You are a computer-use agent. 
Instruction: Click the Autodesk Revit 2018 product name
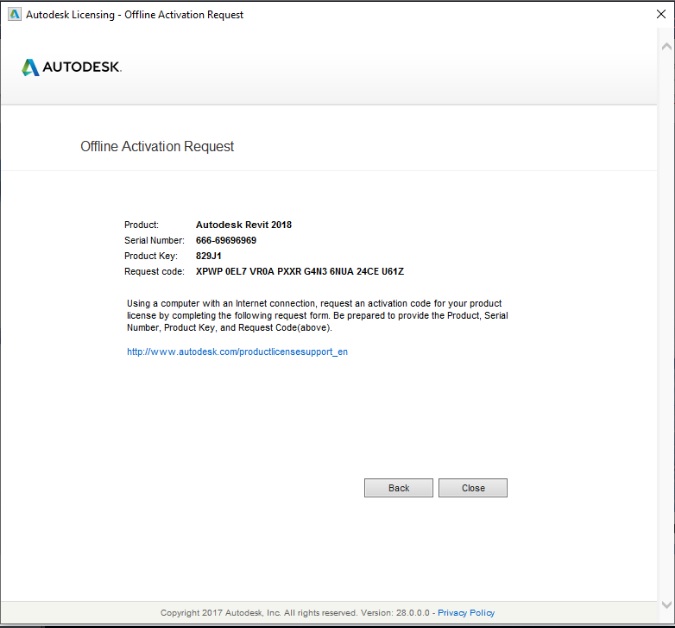[x=243, y=225]
